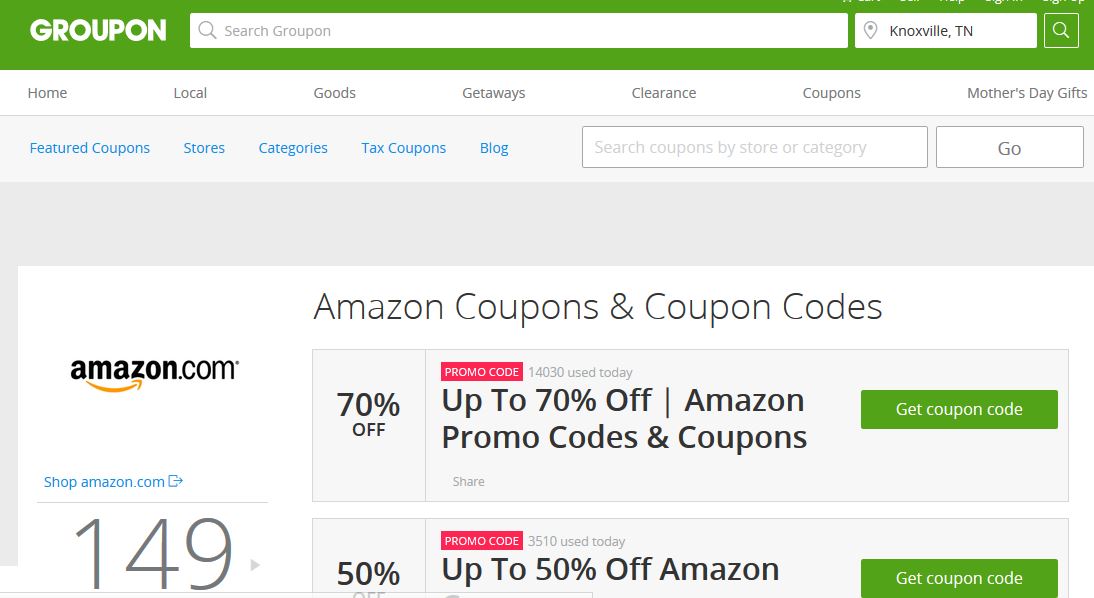Image resolution: width=1094 pixels, height=598 pixels.
Task: Open the Categories link
Action: click(293, 148)
